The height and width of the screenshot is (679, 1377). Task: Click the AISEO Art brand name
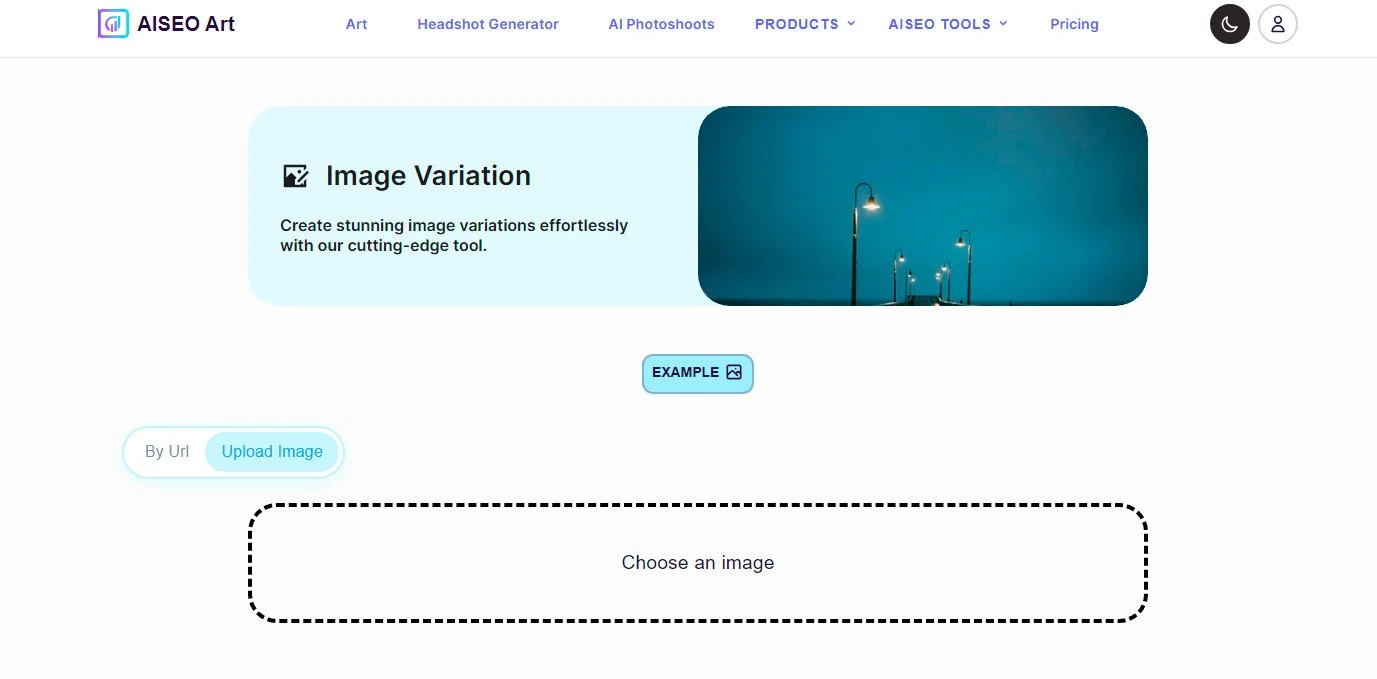pos(186,24)
